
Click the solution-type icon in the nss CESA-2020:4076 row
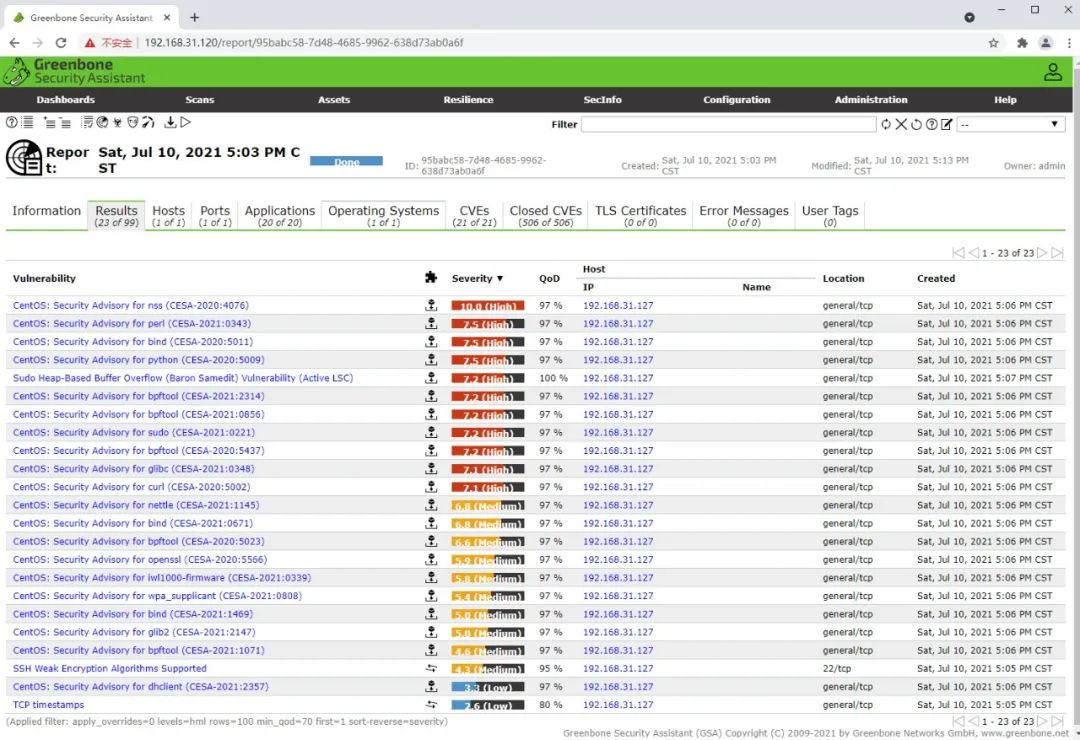[x=431, y=305]
